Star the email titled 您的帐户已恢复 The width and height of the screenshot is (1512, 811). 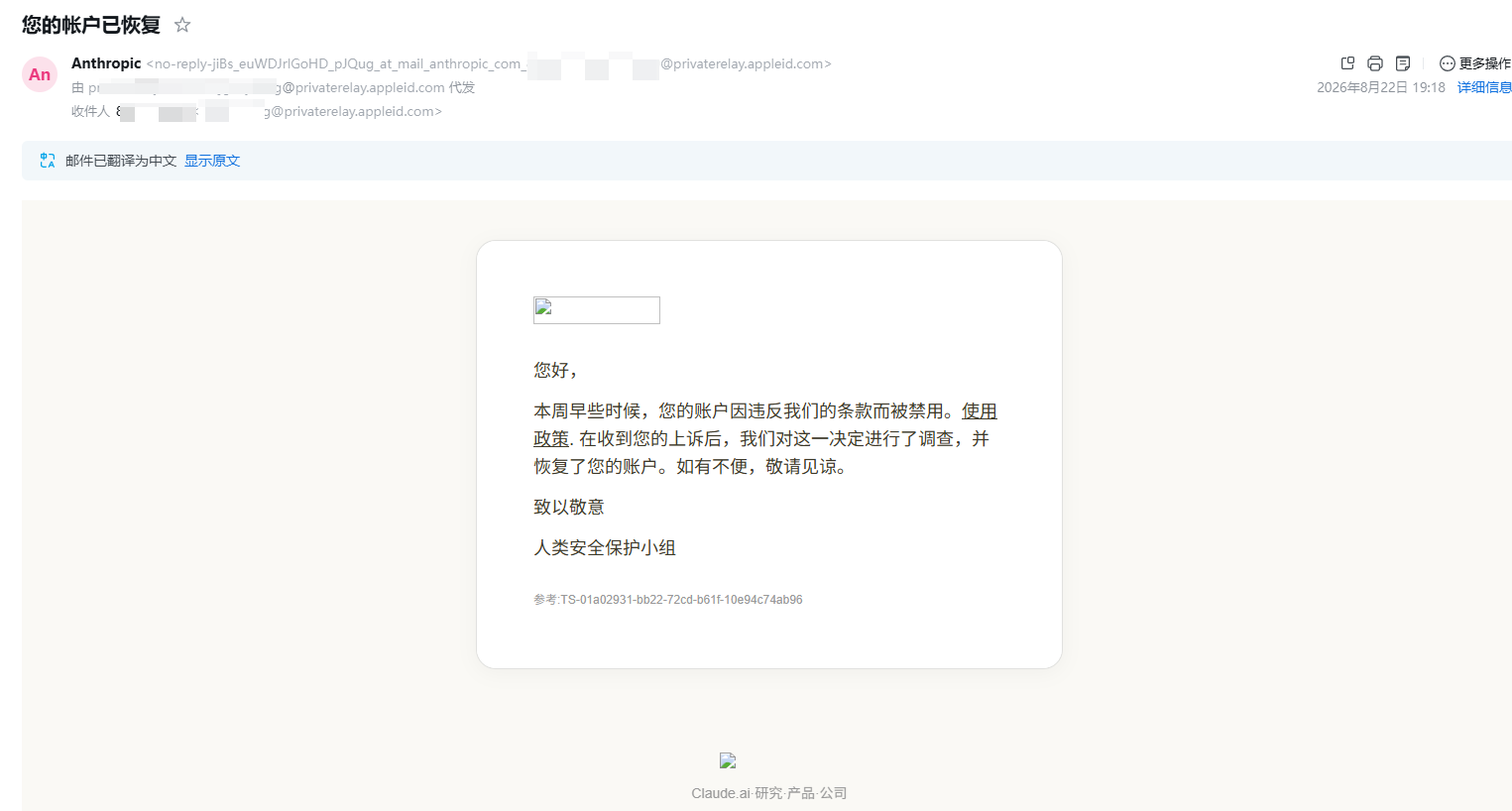coord(182,25)
